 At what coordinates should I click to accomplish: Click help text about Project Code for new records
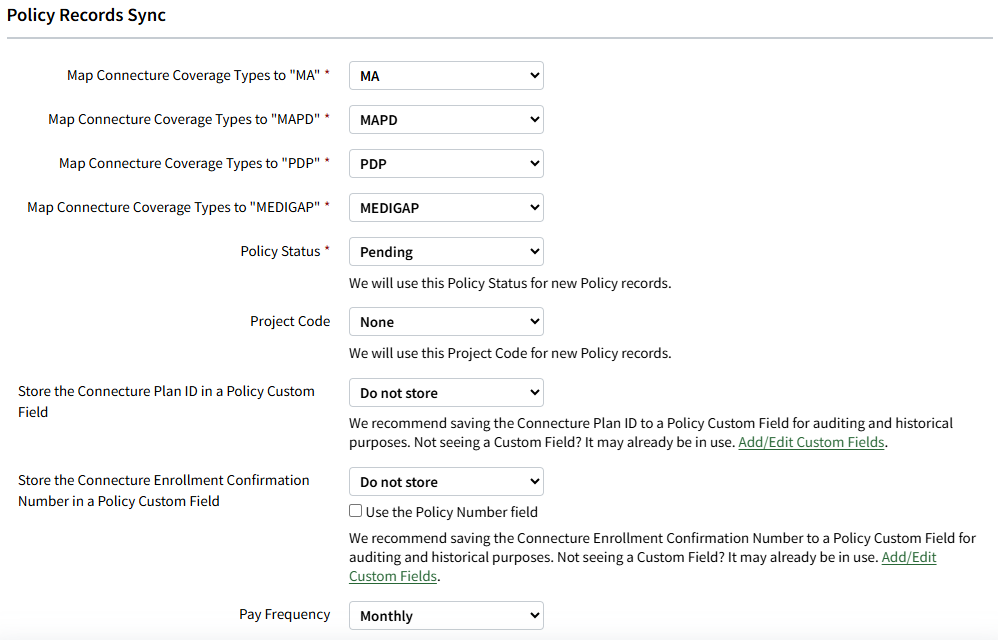click(x=510, y=353)
